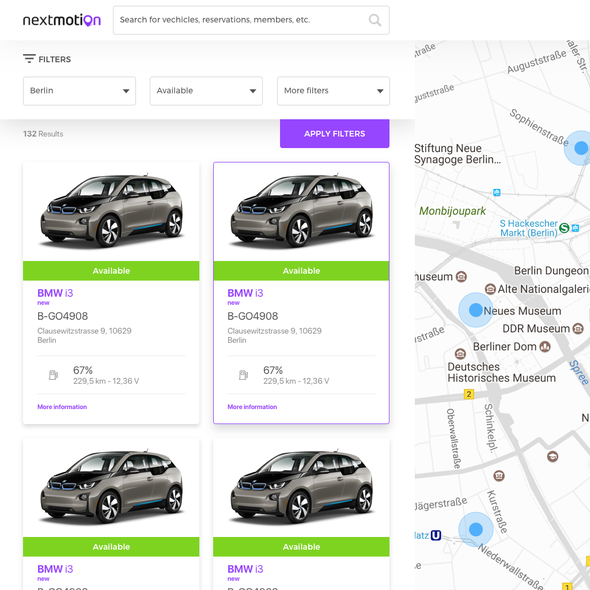Click map vehicle marker near Niederwallstraße
This screenshot has height=590, width=590.
(476, 529)
